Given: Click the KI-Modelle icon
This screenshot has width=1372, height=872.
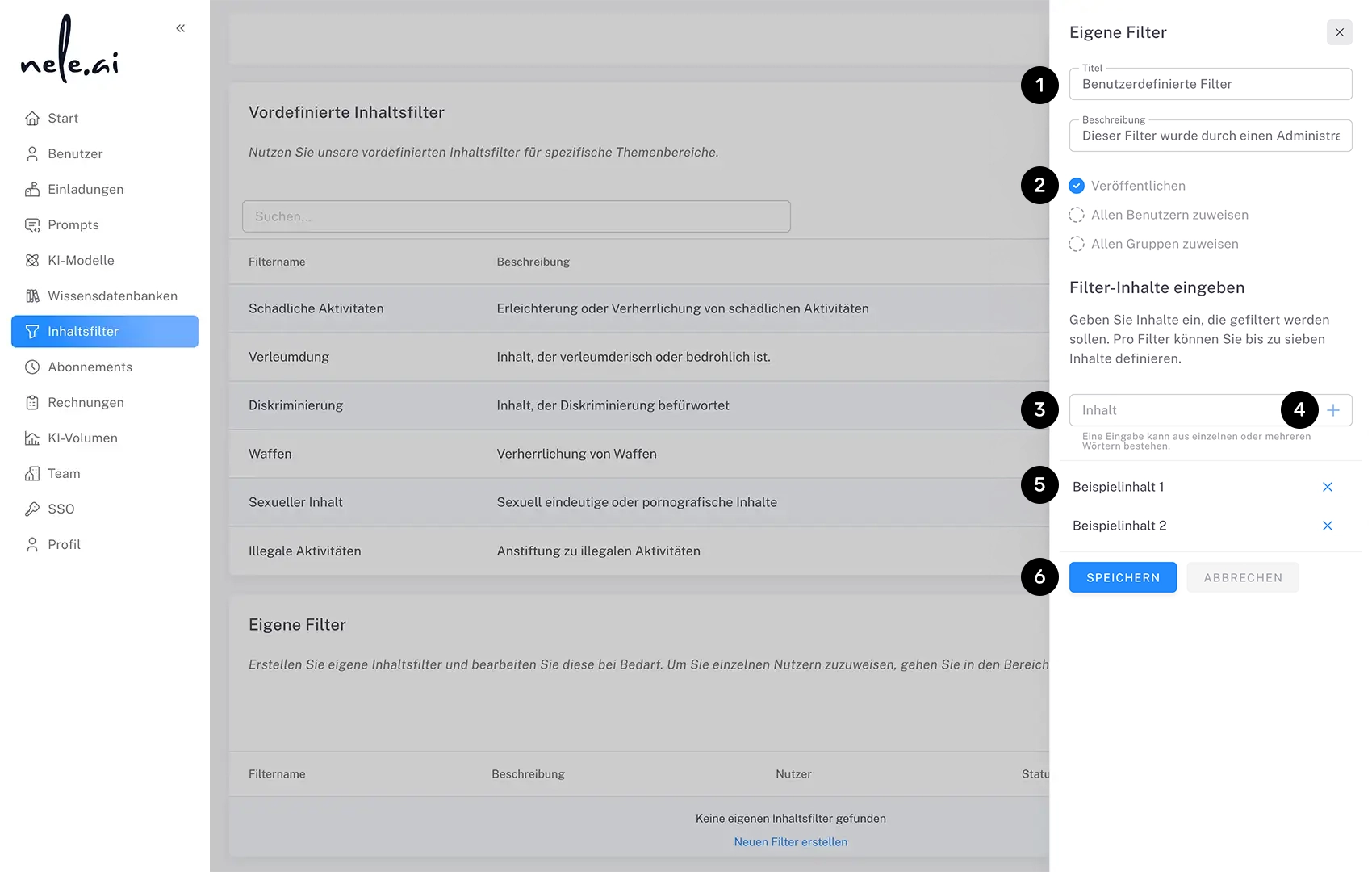Looking at the screenshot, I should (32, 261).
